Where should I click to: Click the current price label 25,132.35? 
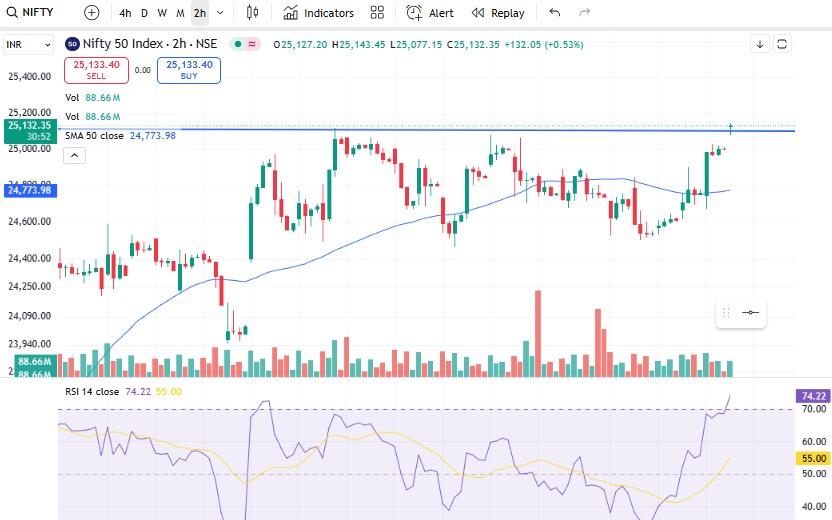click(30, 131)
